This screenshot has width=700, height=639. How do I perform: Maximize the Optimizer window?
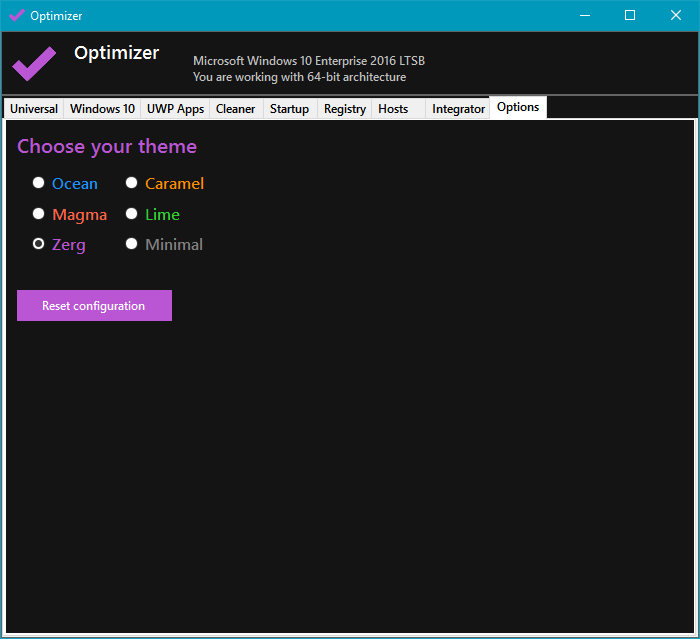tap(630, 16)
